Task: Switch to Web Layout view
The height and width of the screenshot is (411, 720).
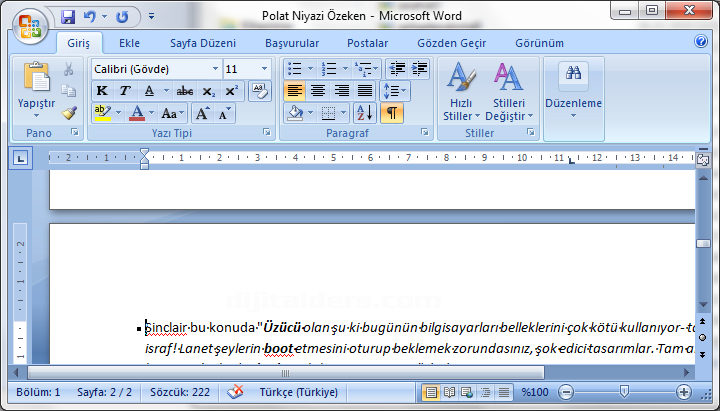Action: [467, 392]
